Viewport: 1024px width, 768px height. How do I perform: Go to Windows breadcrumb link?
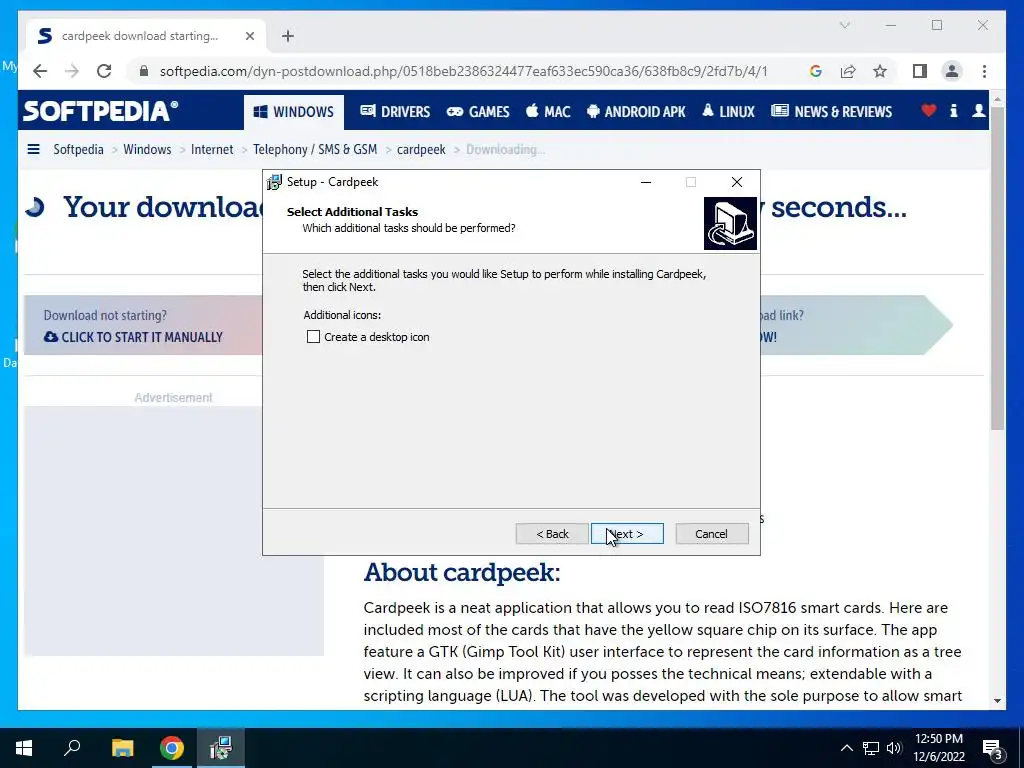(147, 150)
